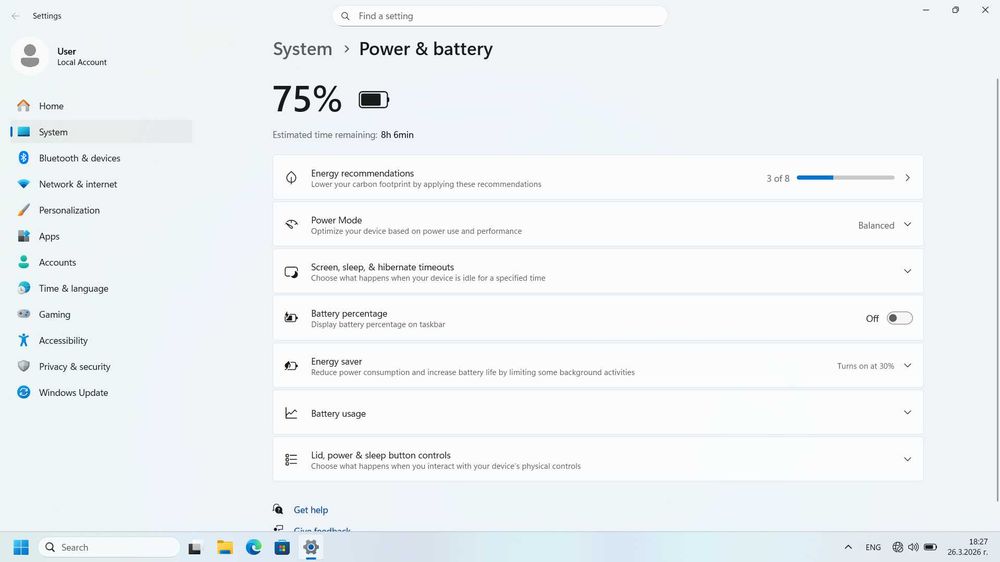Click the "3 of 8" recommendations count

[x=777, y=179]
